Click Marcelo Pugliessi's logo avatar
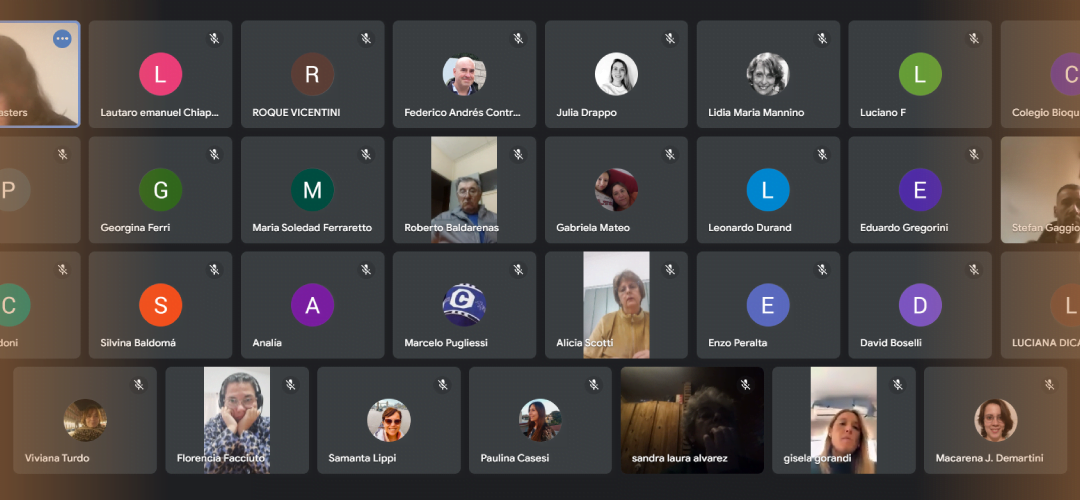 (464, 304)
